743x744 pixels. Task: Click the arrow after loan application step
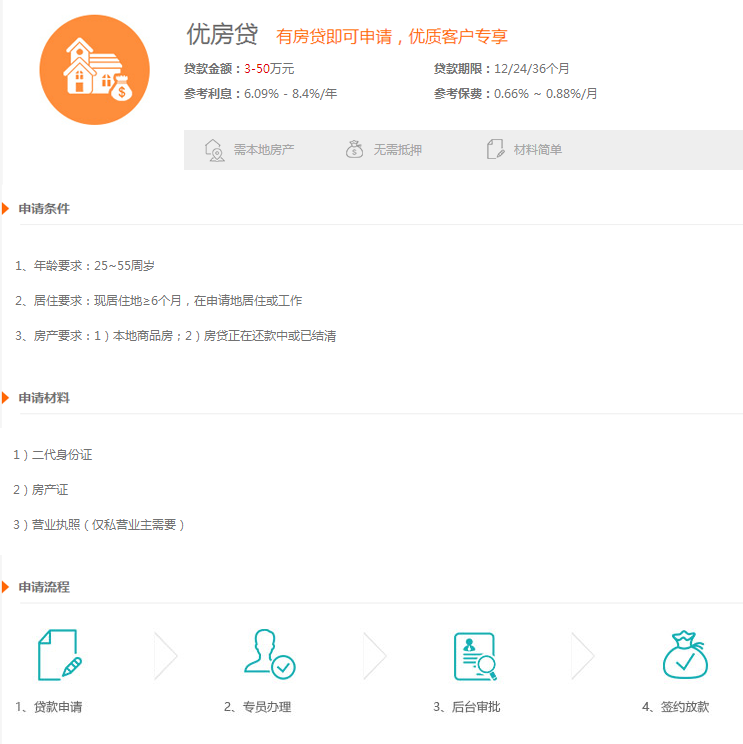coord(166,656)
